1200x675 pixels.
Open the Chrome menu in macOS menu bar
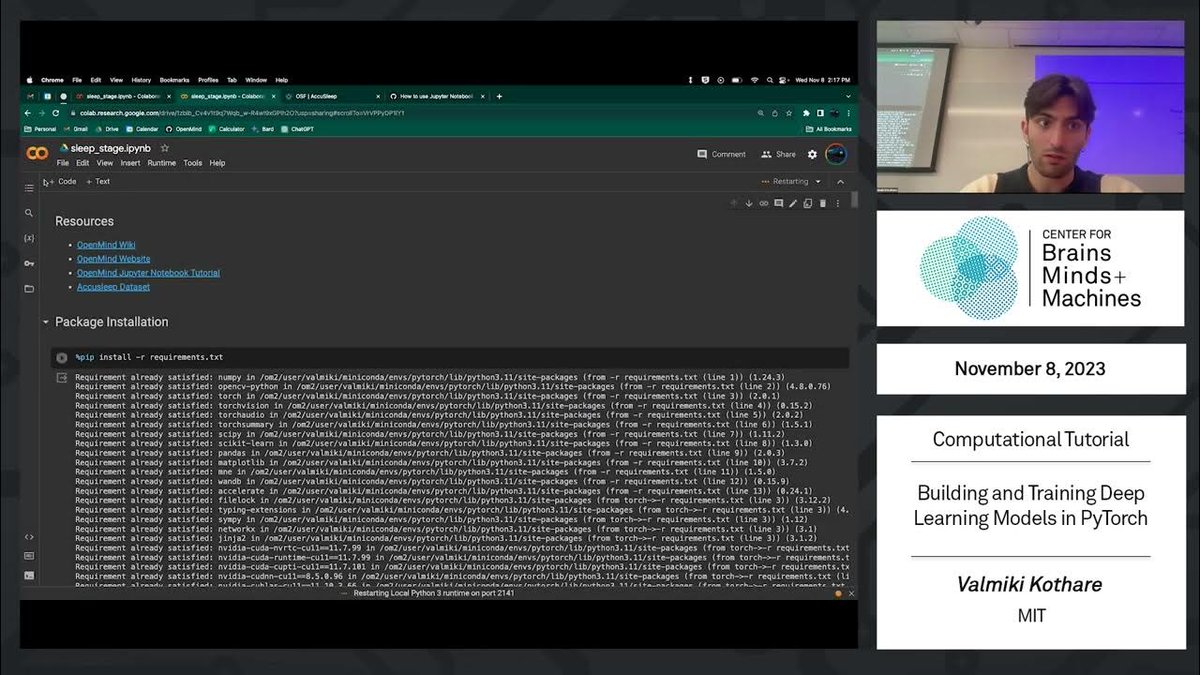click(52, 80)
